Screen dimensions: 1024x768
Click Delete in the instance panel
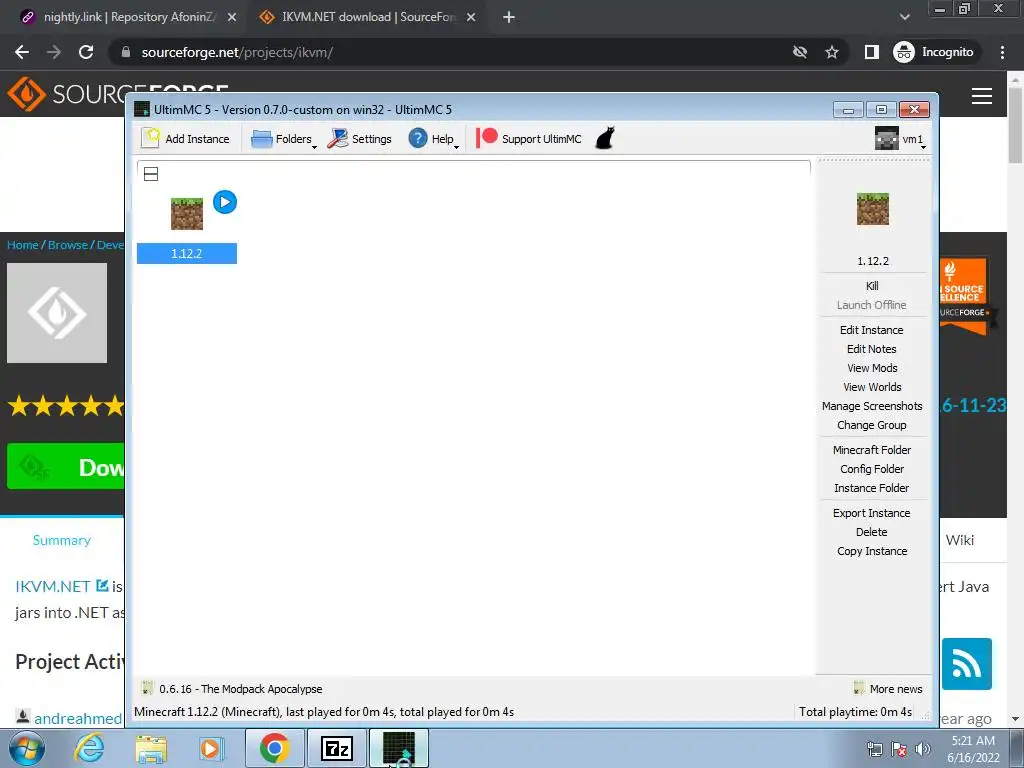[872, 532]
